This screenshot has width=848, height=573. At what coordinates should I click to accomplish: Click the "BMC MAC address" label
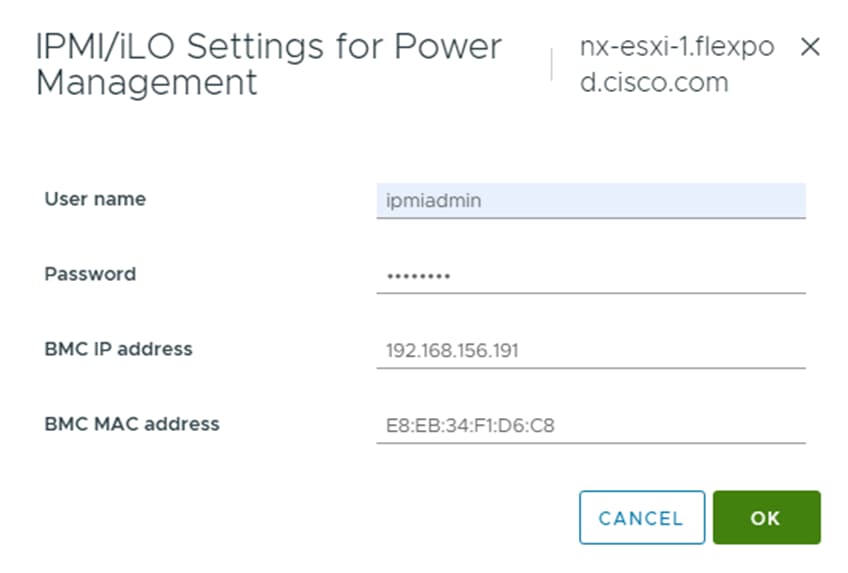132,424
